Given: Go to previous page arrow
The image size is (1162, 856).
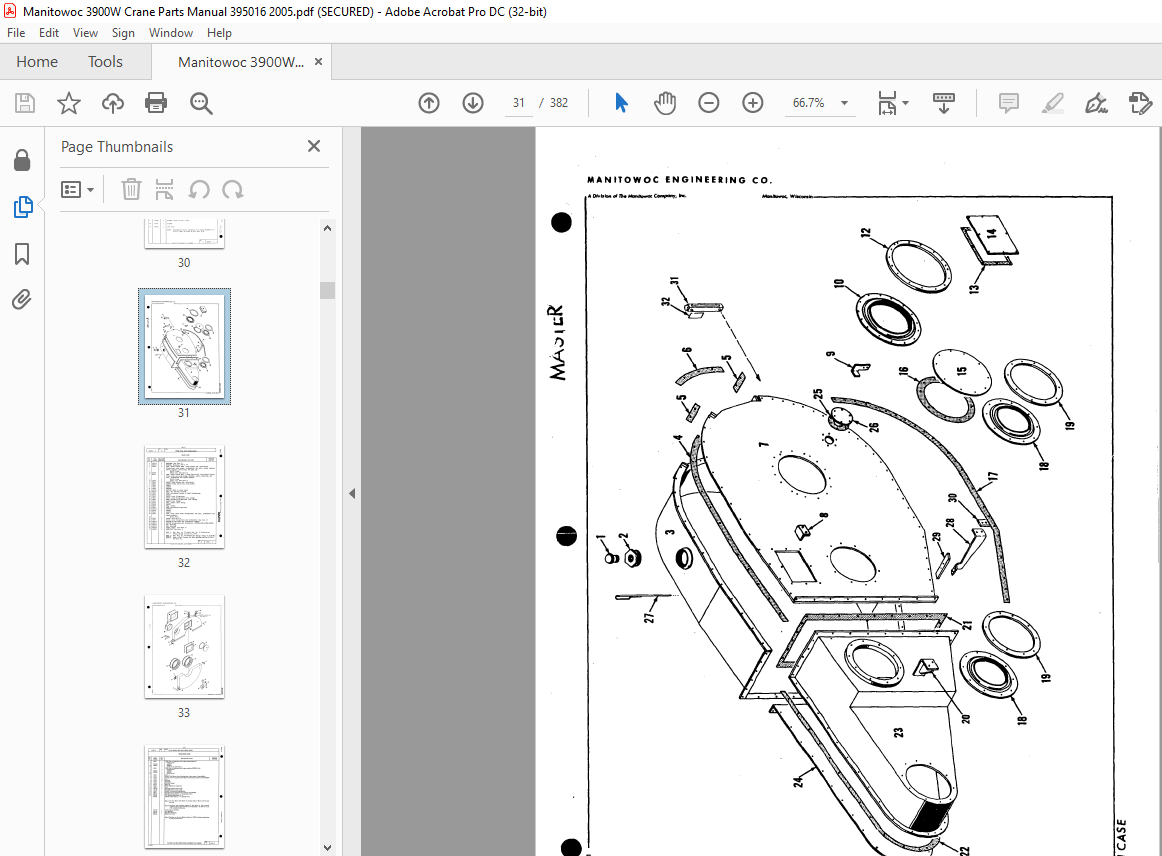Looking at the screenshot, I should pos(428,103).
